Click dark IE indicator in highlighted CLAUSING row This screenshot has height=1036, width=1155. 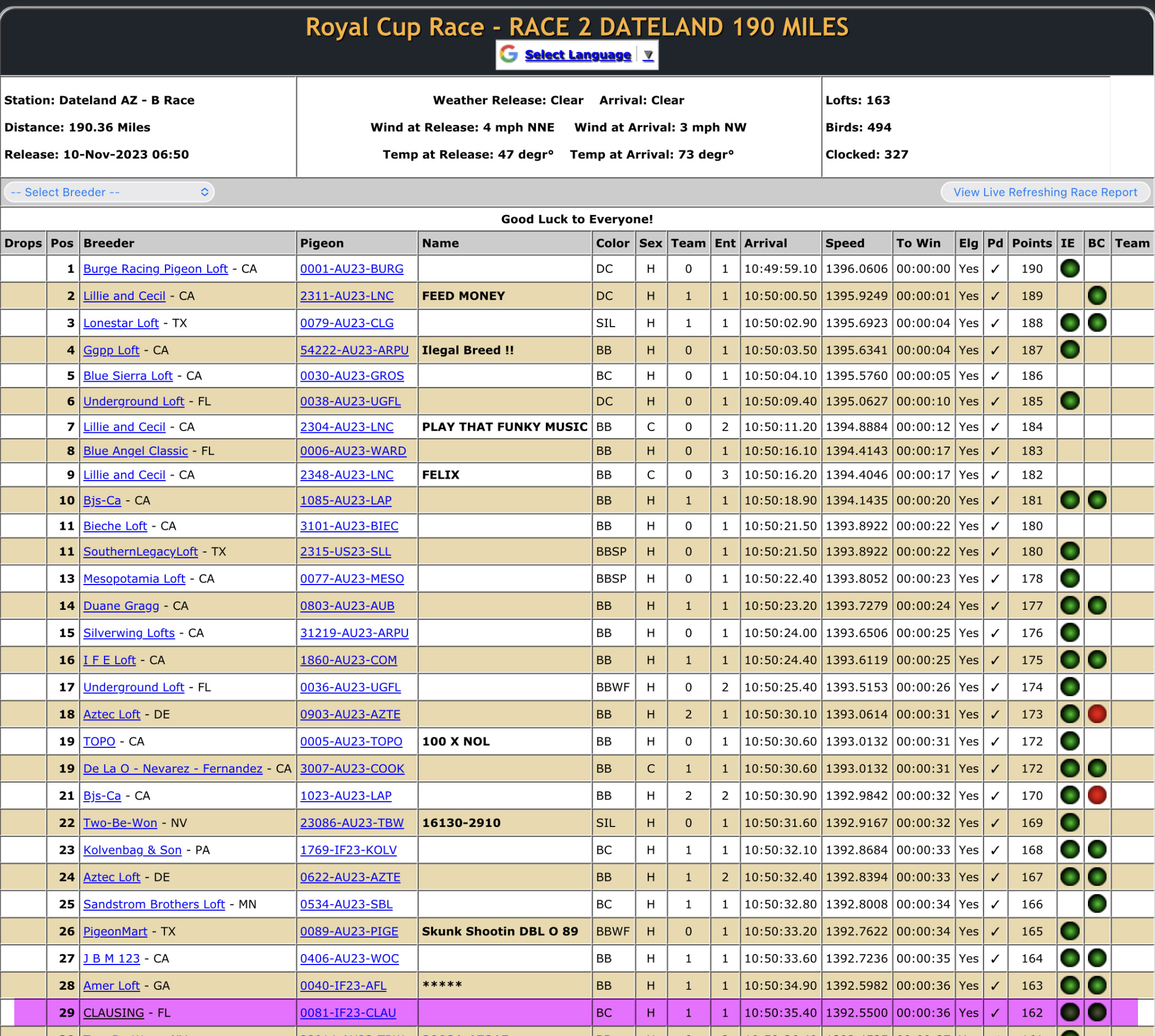tap(1070, 1013)
